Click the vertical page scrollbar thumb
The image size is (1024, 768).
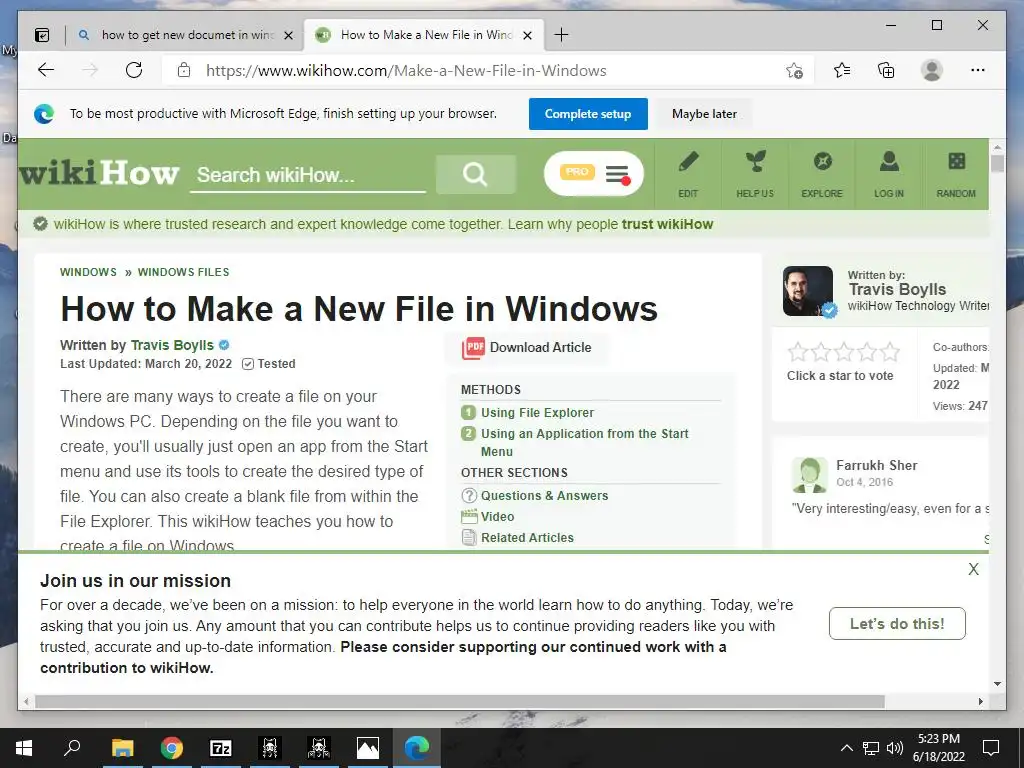click(997, 163)
